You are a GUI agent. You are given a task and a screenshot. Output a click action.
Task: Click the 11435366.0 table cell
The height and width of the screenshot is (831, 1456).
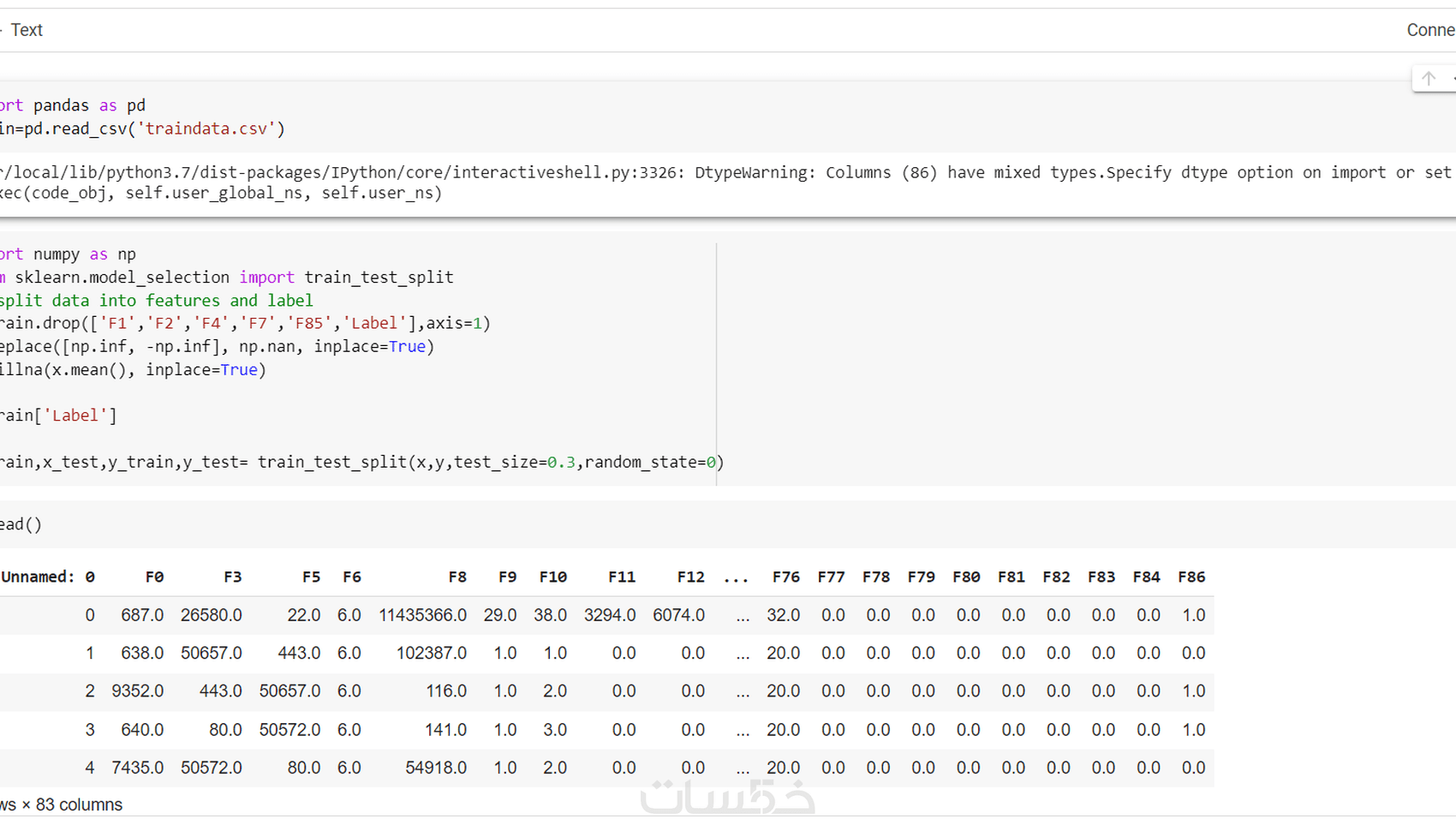click(x=423, y=615)
